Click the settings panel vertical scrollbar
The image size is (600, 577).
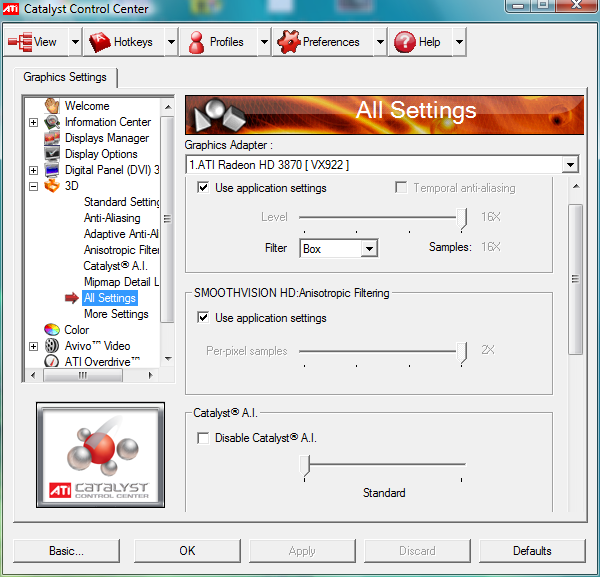[x=575, y=279]
